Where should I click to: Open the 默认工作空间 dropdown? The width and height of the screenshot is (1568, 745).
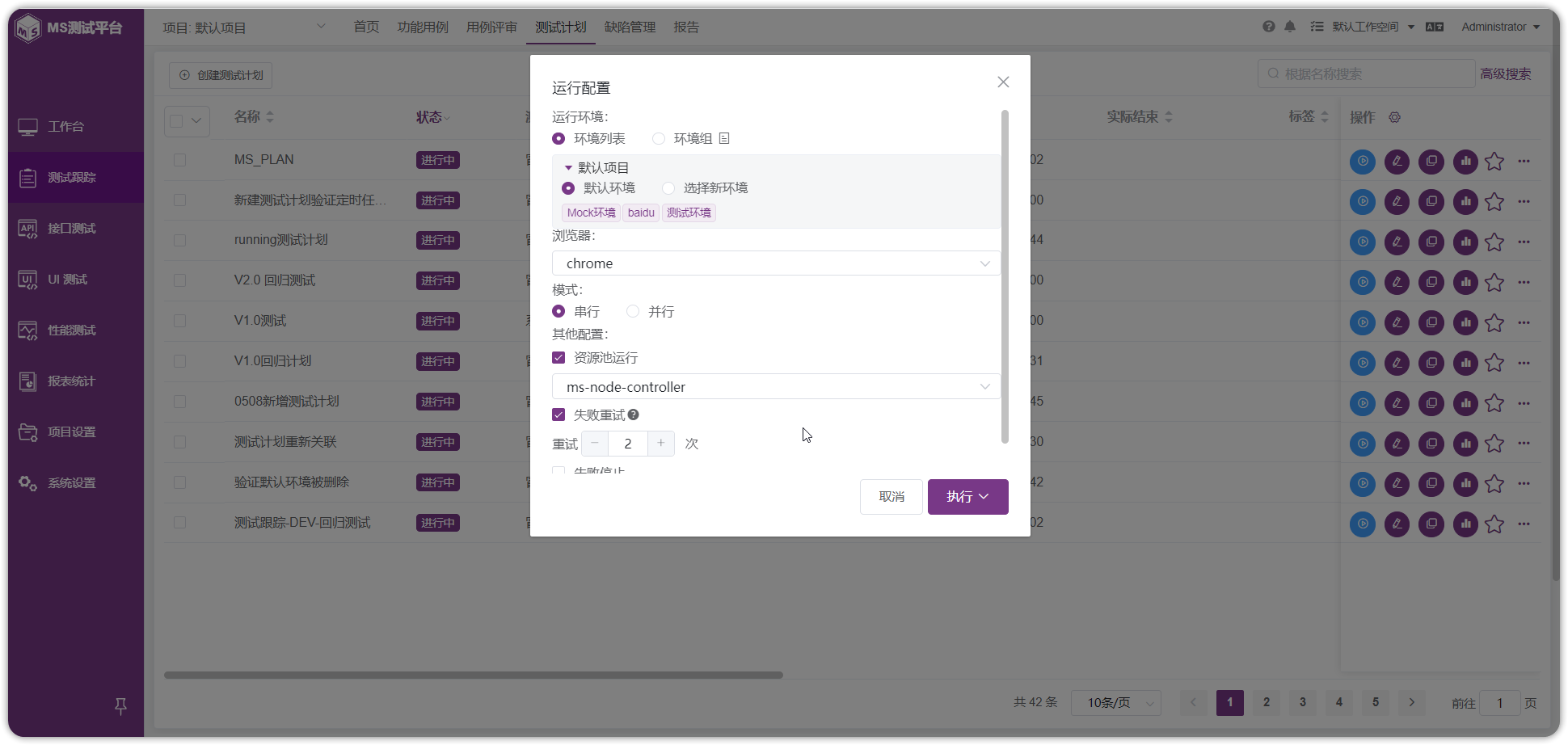1373,27
